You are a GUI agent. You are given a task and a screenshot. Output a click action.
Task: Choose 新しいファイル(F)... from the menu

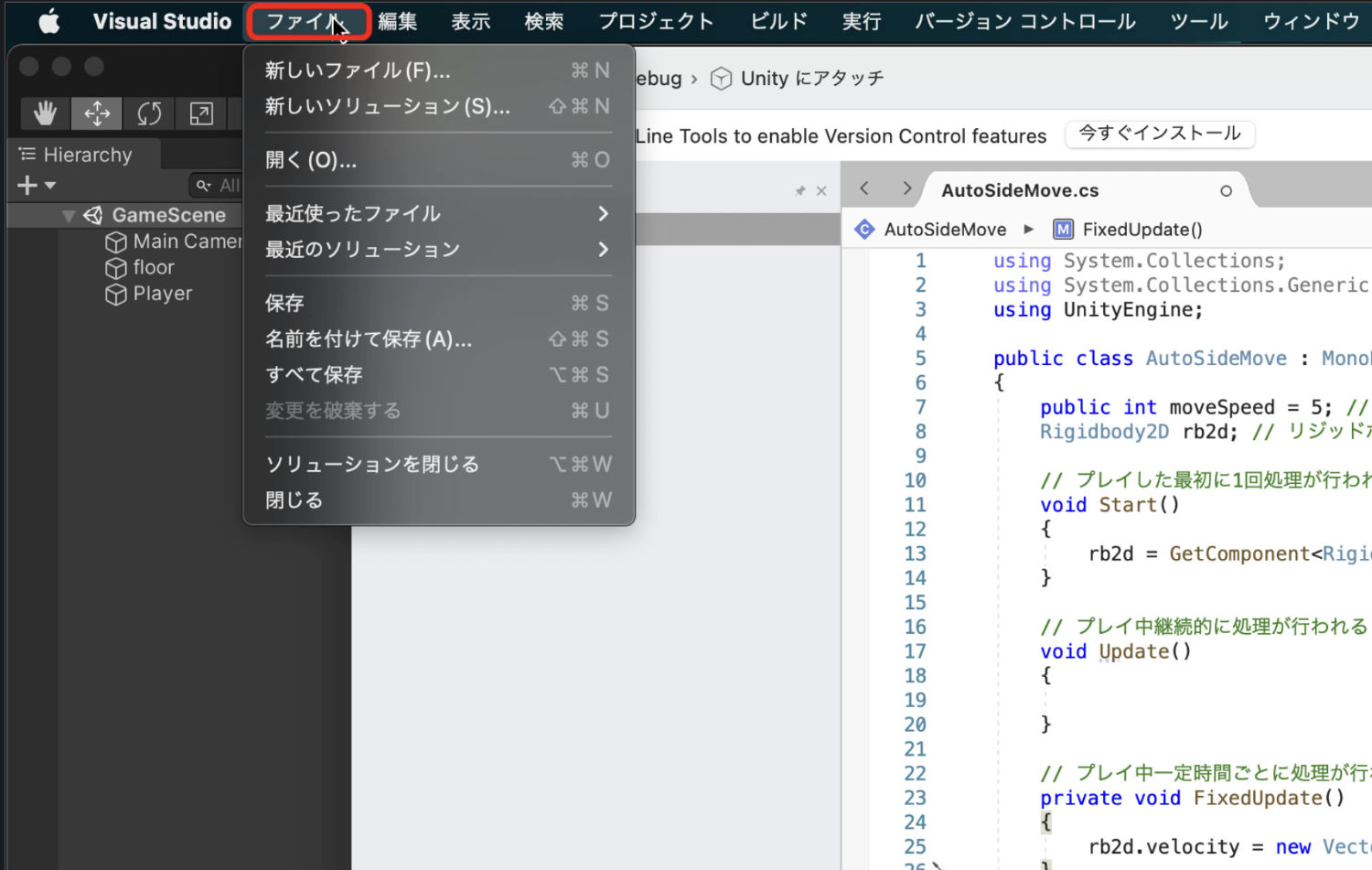[438, 70]
